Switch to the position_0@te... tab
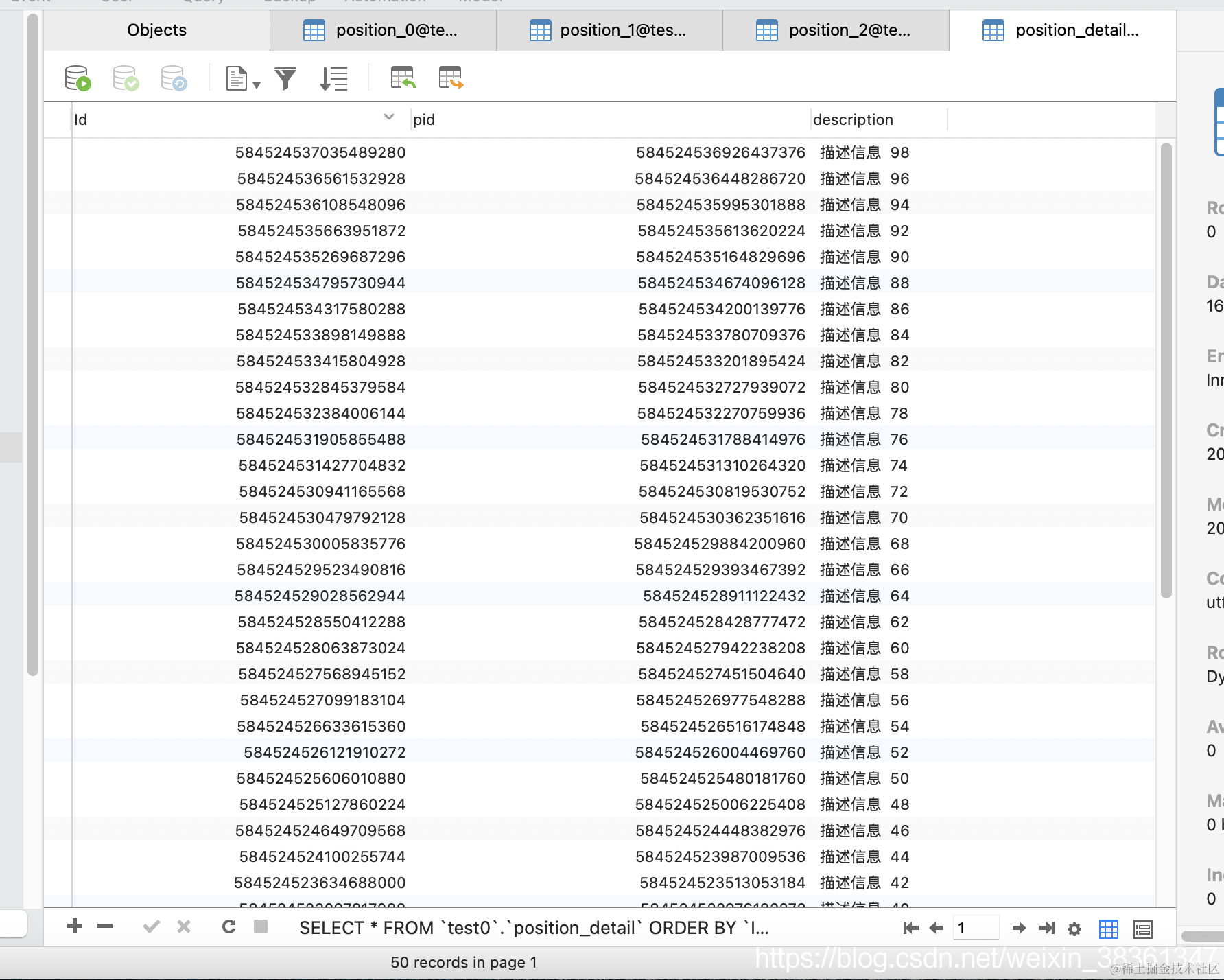The height and width of the screenshot is (980, 1224). coord(383,30)
